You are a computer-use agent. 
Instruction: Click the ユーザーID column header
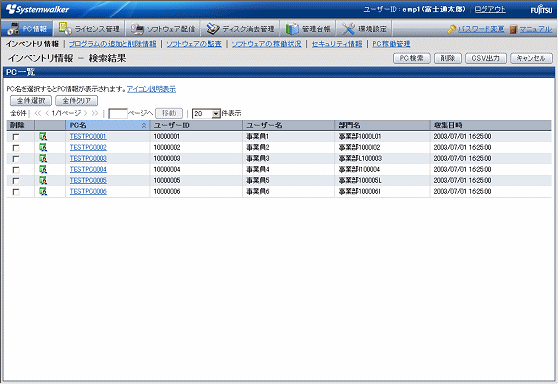click(x=196, y=125)
